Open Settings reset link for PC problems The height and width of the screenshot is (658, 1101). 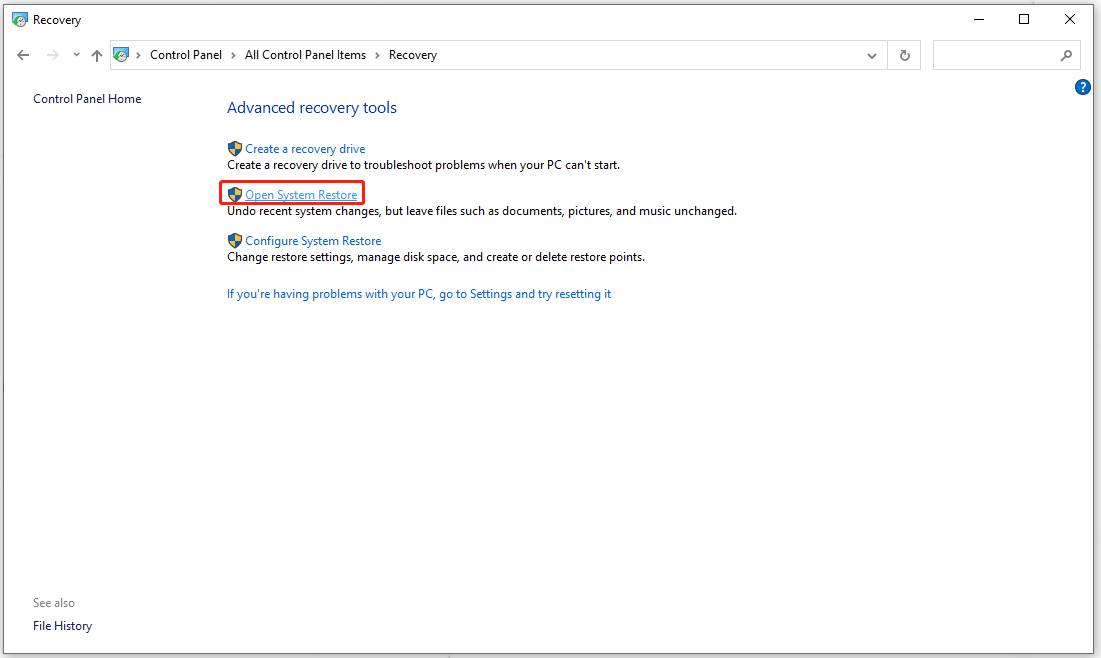tap(418, 294)
